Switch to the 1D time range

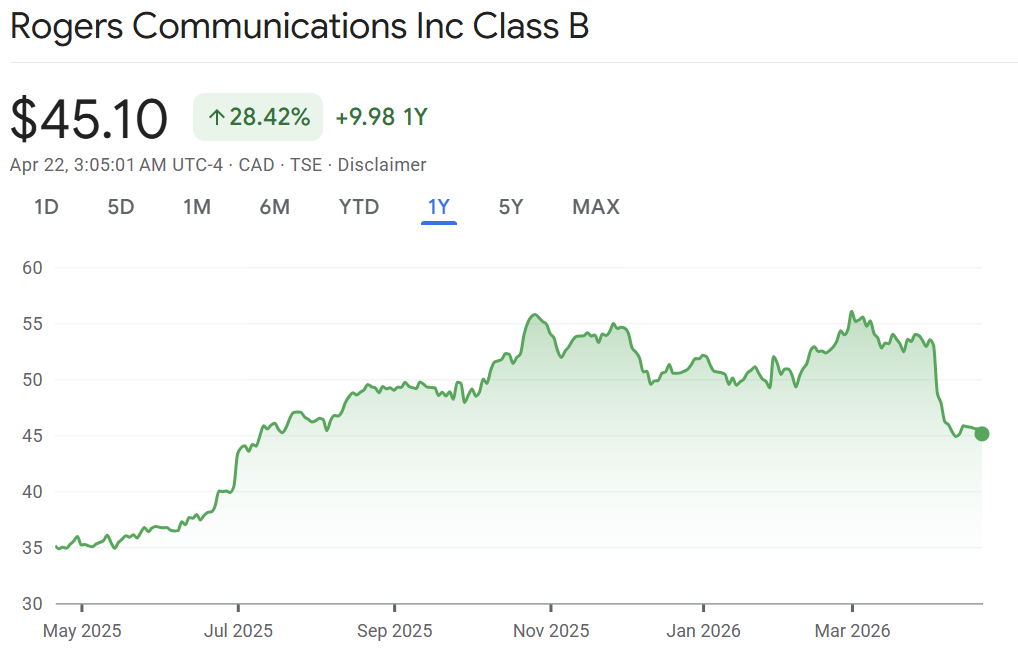pyautogui.click(x=46, y=207)
